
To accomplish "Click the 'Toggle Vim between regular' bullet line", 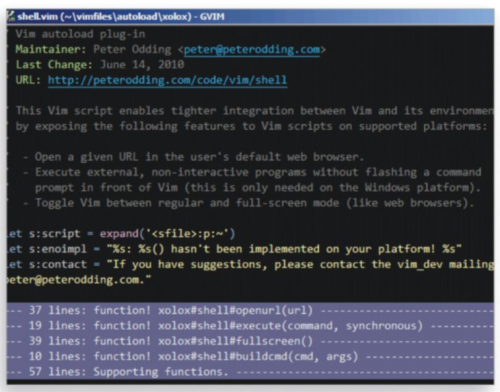I will pyautogui.click(x=248, y=203).
